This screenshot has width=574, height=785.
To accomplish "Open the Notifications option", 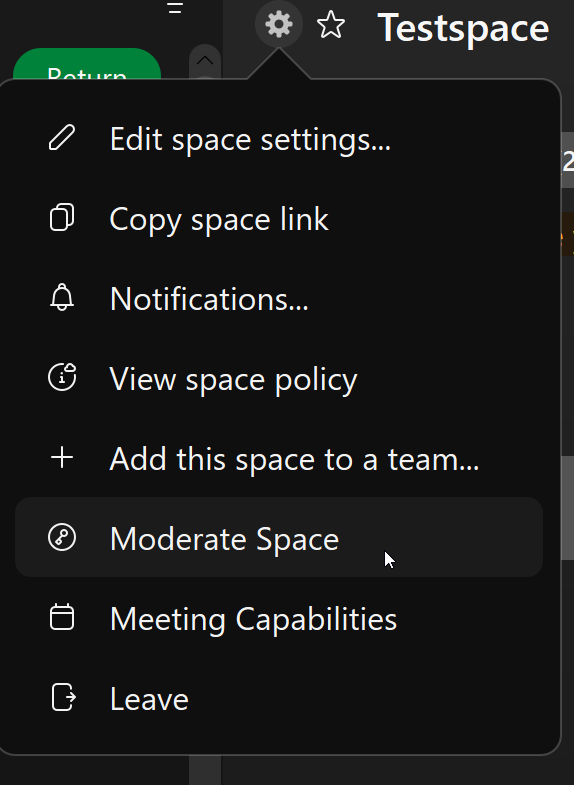I will (279, 298).
